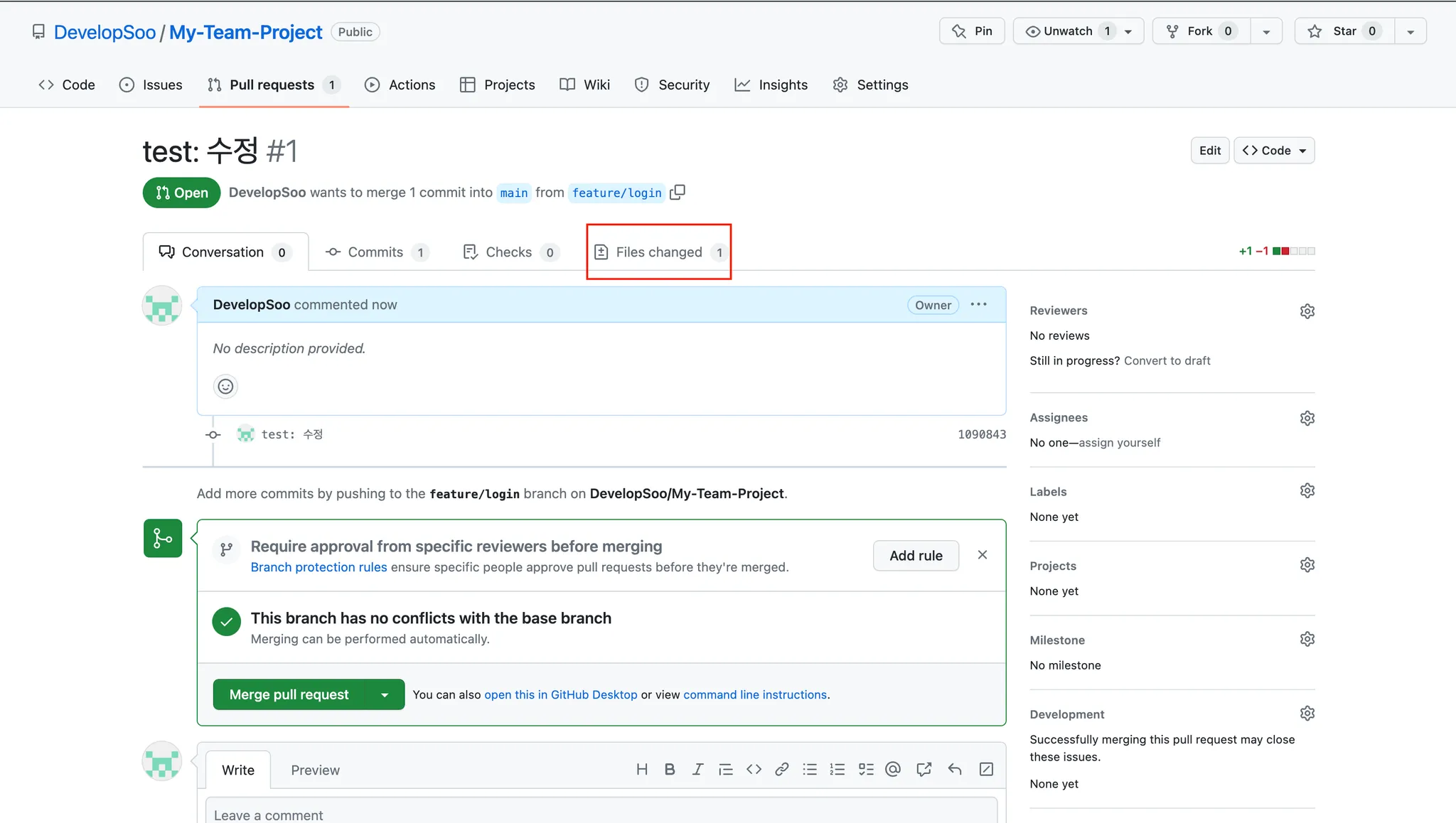Open the Reviewers gear settings
The width and height of the screenshot is (1456, 823).
tap(1307, 311)
